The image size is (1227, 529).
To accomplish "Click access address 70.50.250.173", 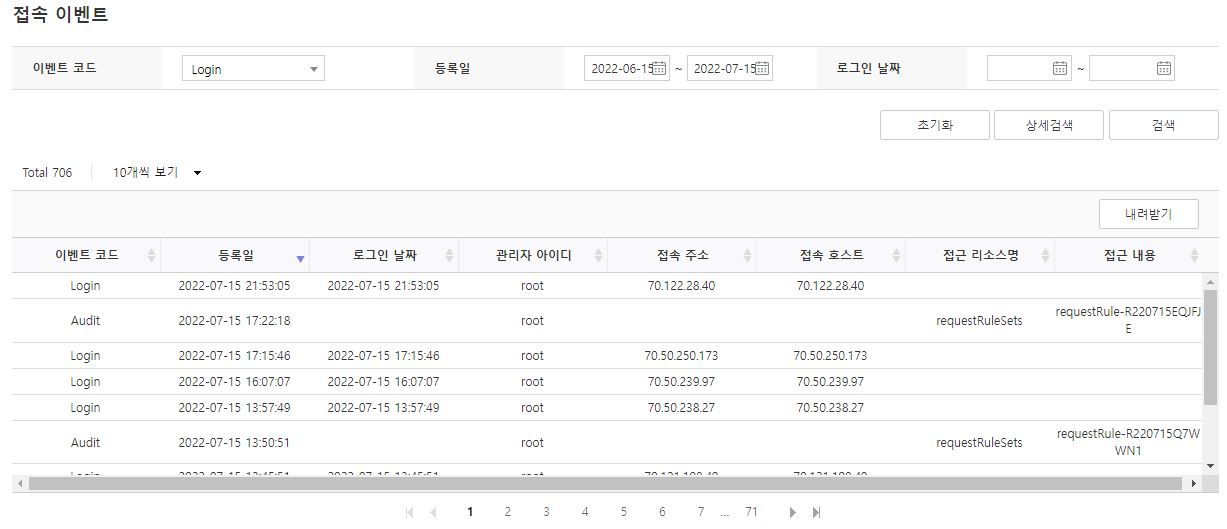I will 681,356.
